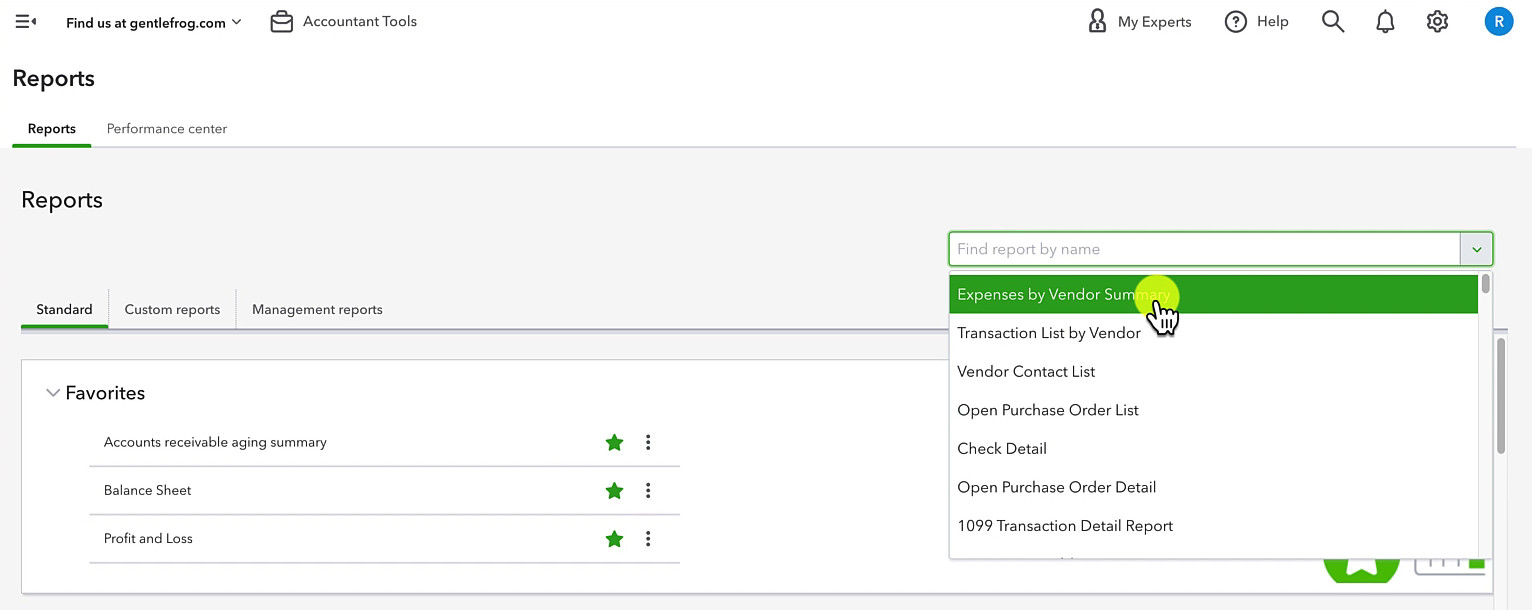This screenshot has height=610, width=1532.
Task: Choose Open Purchase Order List
Action: [x=1213, y=410]
